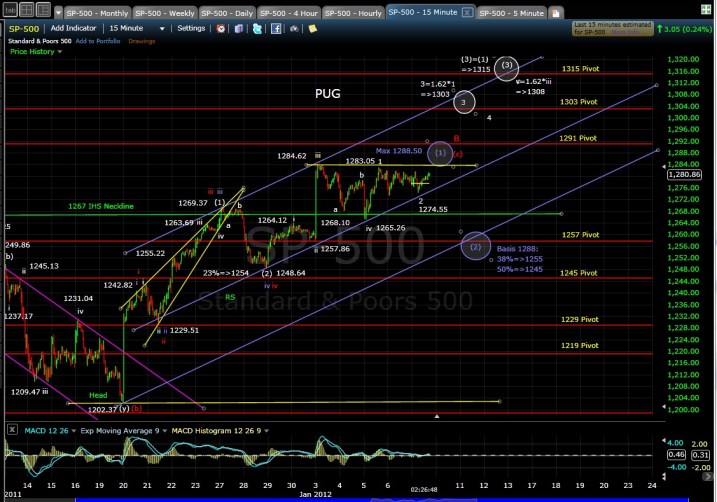Click the 1291 Pivot label
This screenshot has height=502, width=717.
pos(578,138)
